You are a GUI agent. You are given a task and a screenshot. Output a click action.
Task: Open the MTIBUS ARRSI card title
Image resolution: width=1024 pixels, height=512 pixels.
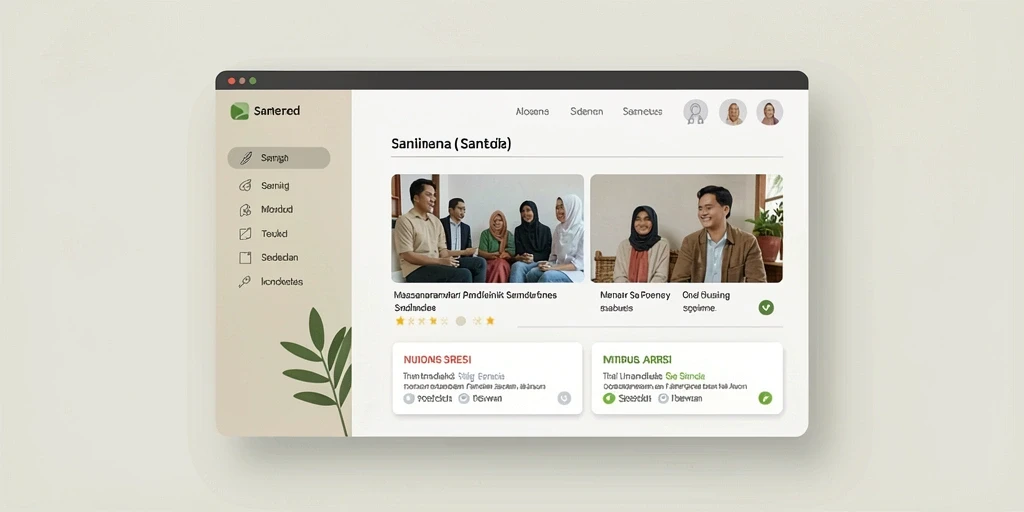click(637, 360)
